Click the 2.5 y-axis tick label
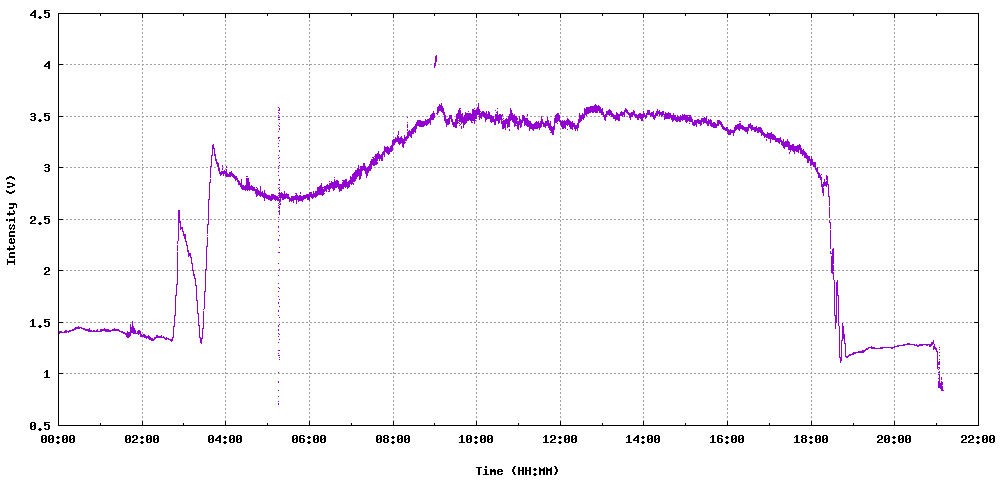Image resolution: width=1000 pixels, height=480 pixels. (40, 219)
